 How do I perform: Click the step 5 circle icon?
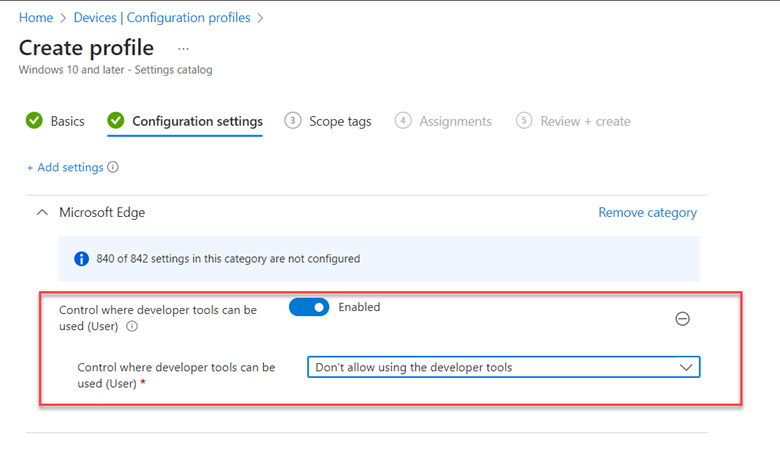pos(524,120)
